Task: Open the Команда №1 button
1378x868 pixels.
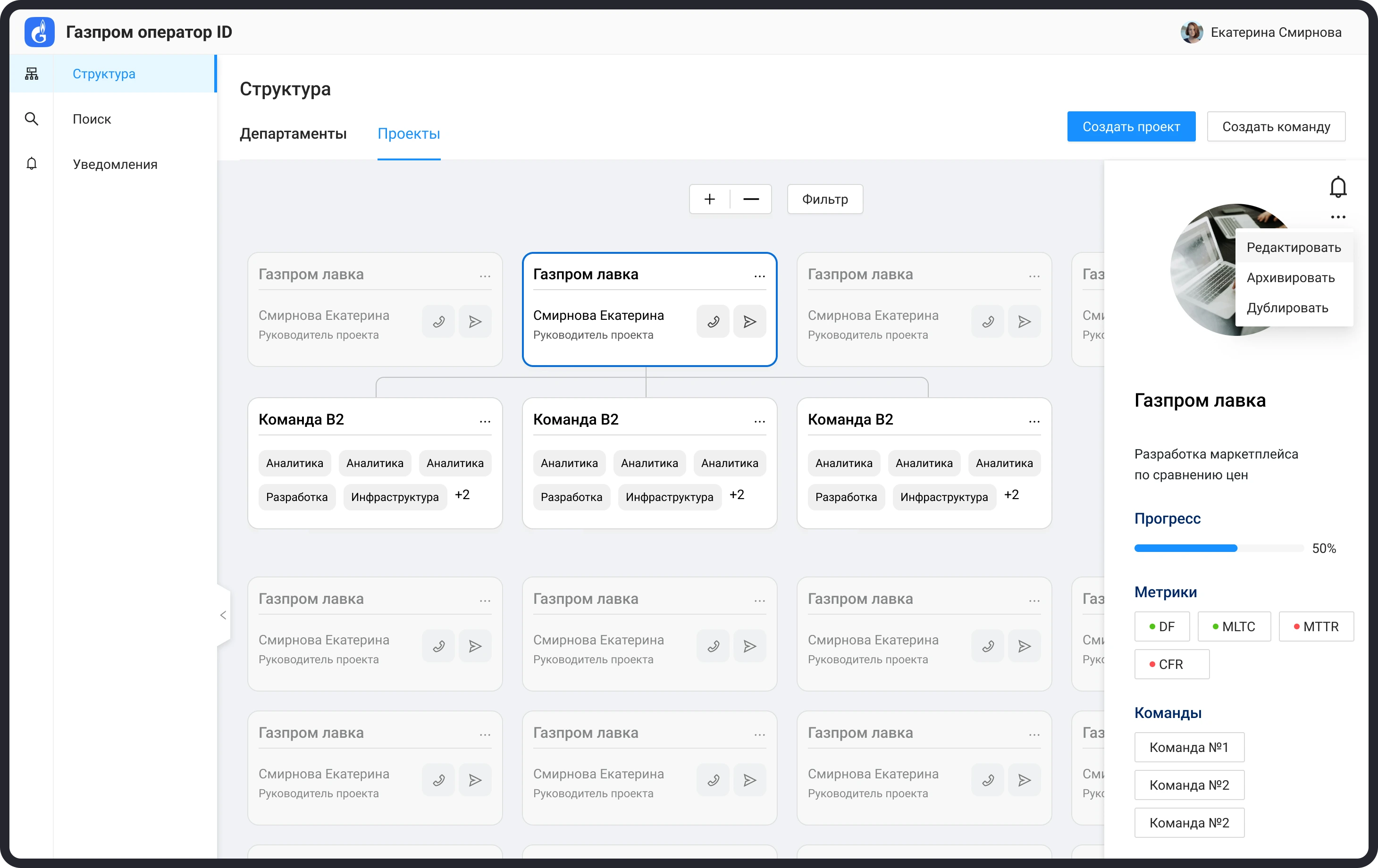Action: [x=1189, y=747]
